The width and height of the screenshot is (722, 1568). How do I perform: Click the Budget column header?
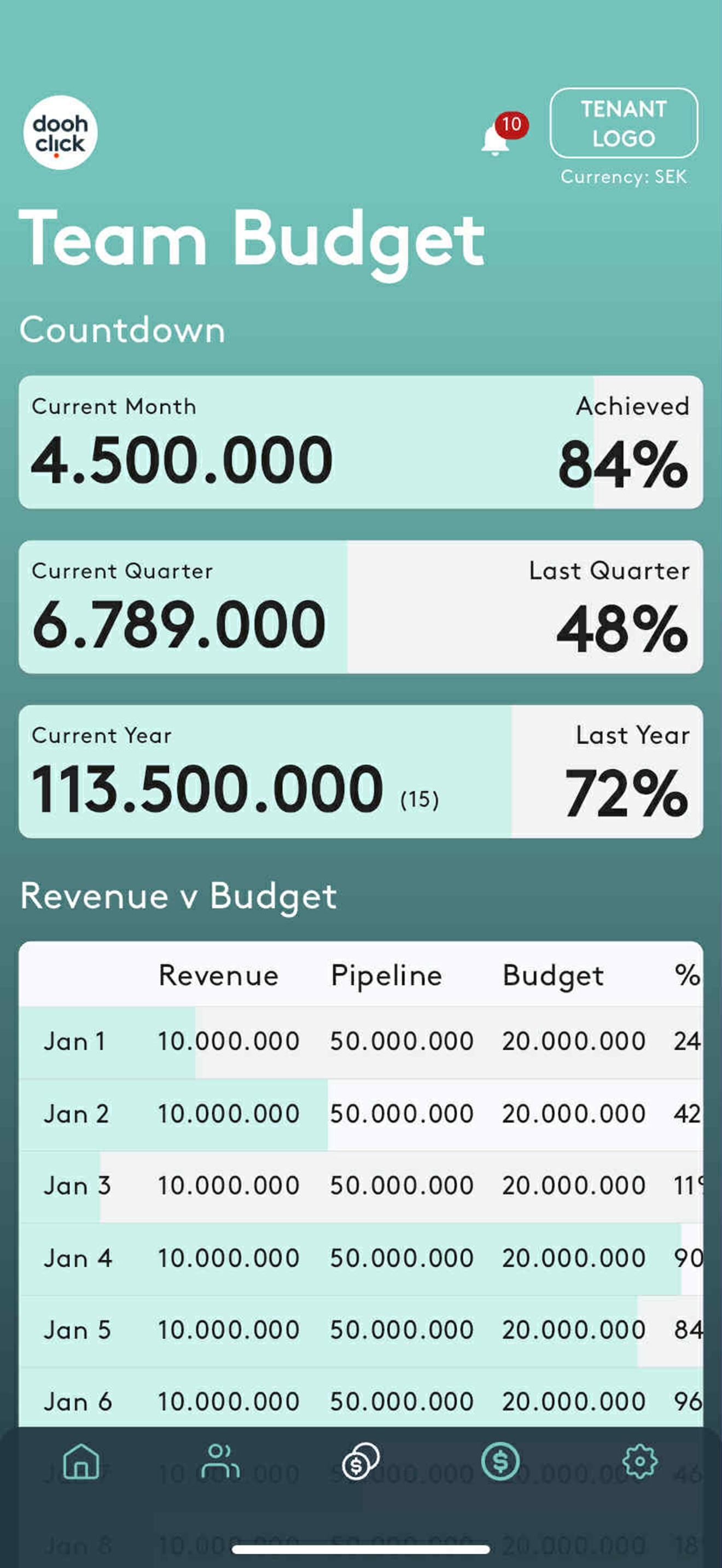553,976
